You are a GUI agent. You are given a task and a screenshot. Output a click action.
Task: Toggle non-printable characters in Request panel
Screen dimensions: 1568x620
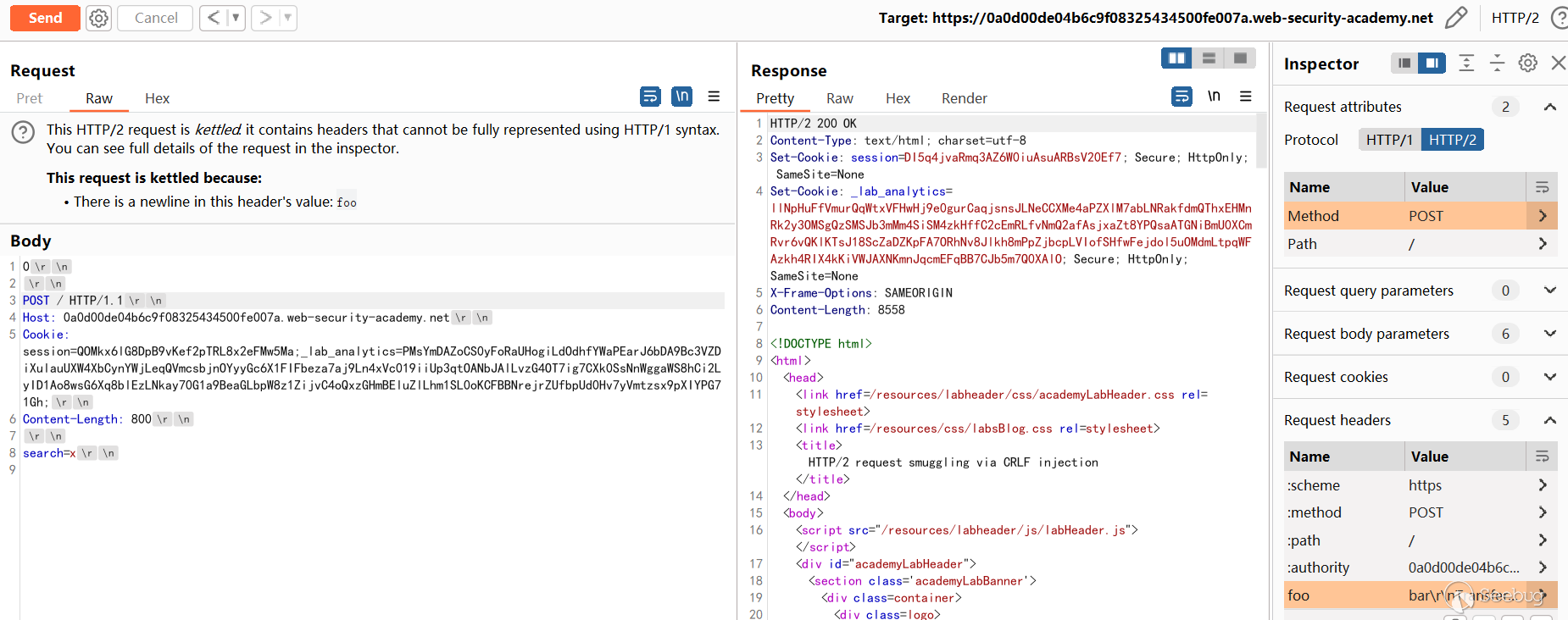(x=681, y=97)
